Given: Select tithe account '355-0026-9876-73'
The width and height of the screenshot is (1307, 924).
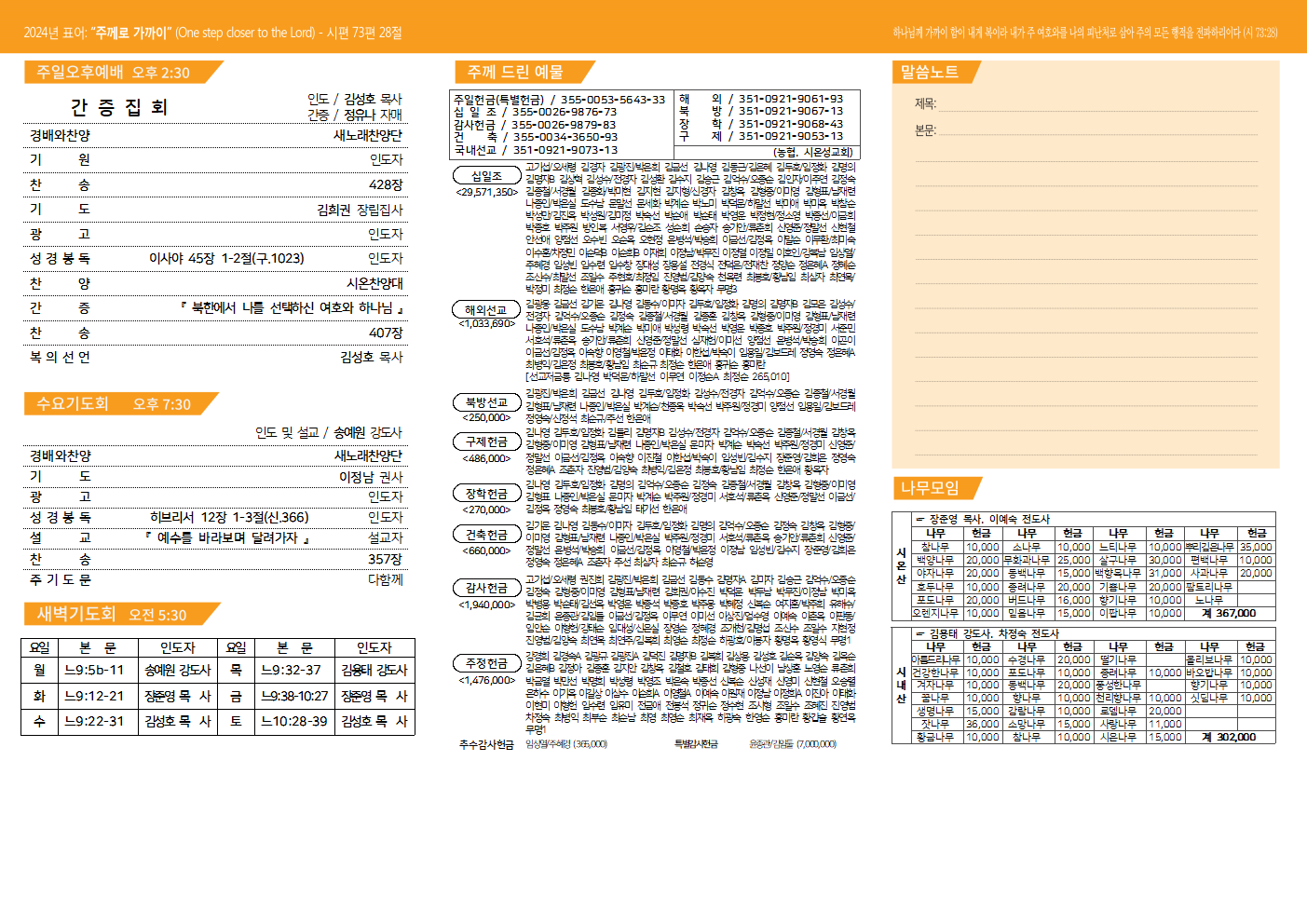Looking at the screenshot, I should tap(565, 112).
